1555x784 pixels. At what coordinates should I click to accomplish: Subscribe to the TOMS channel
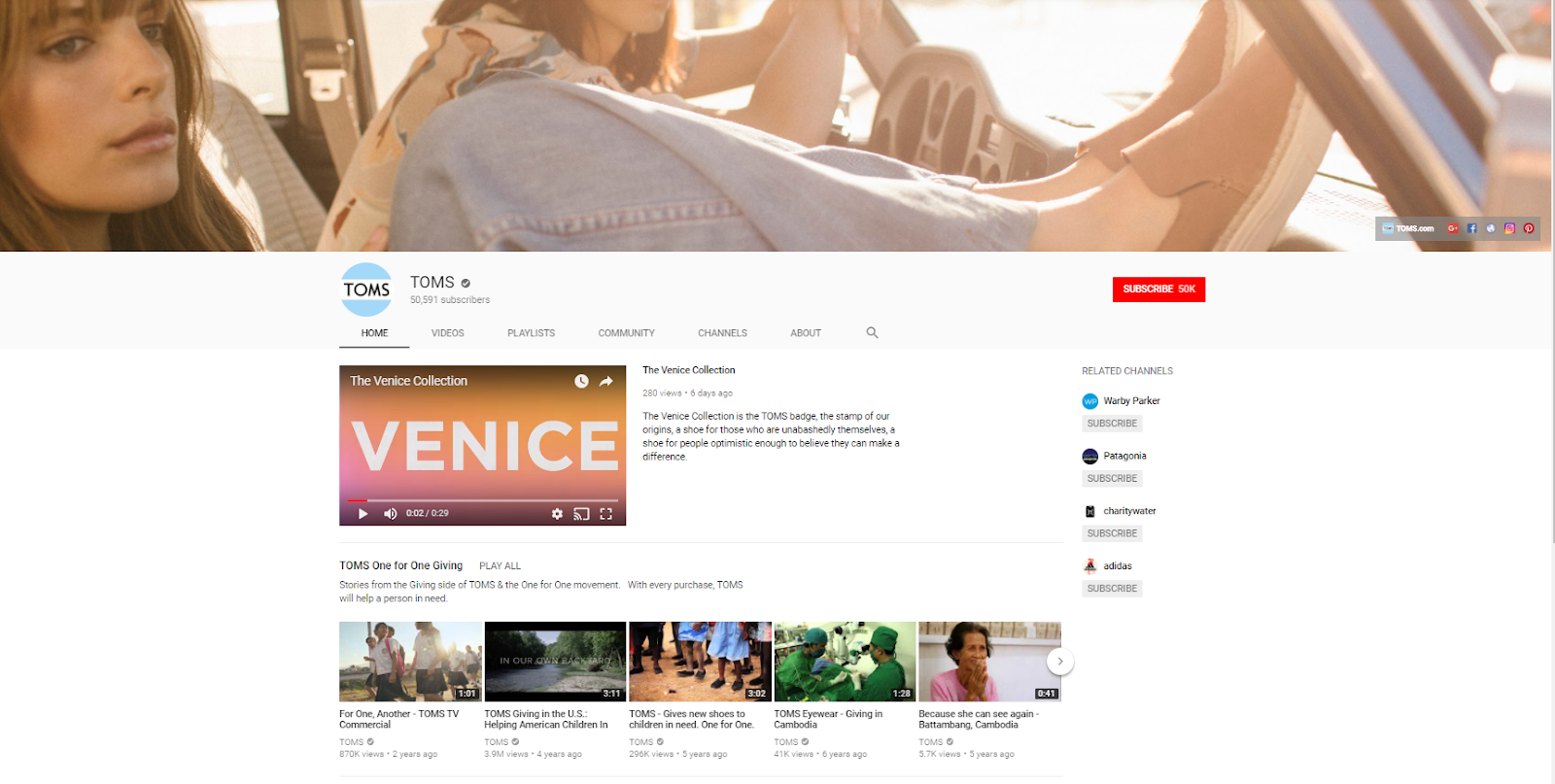coord(1158,290)
